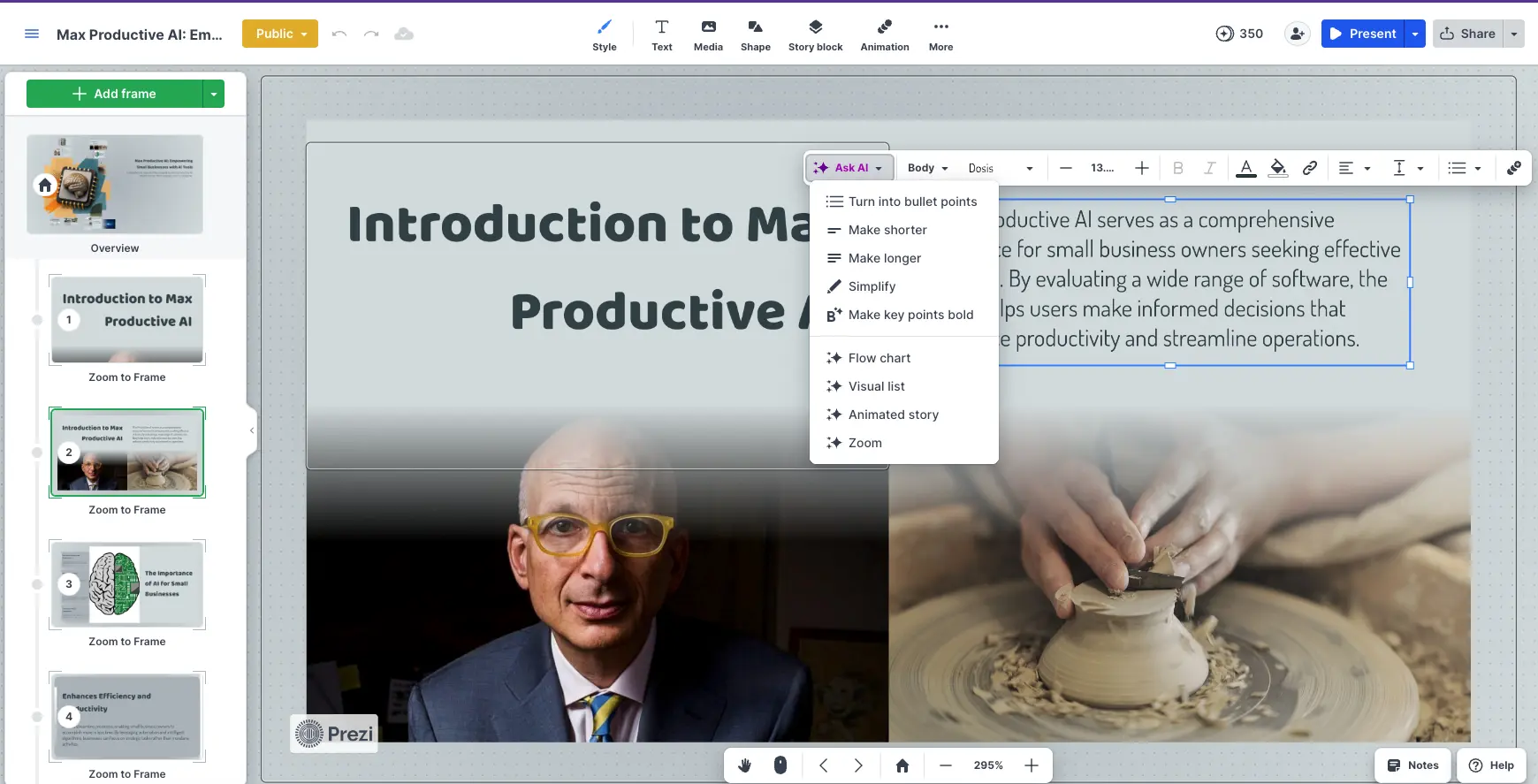Viewport: 1538px width, 784px height.
Task: Choose Make key points bold
Action: coord(903,315)
